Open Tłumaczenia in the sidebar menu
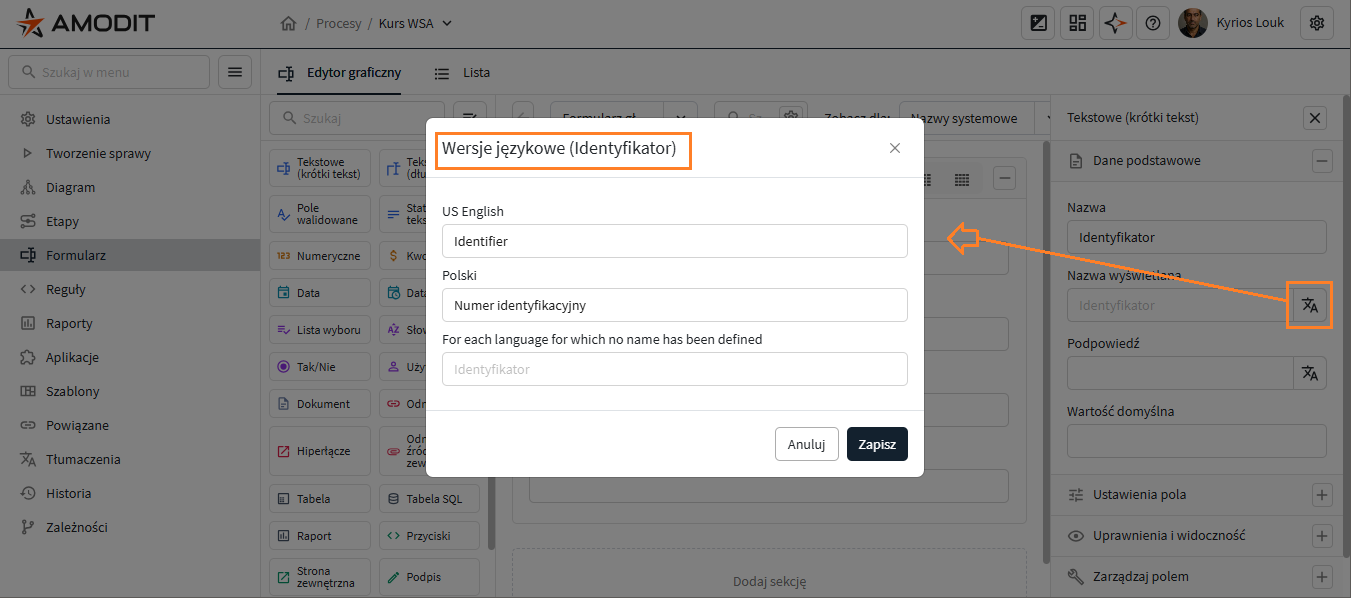The width and height of the screenshot is (1351, 598). 83,459
